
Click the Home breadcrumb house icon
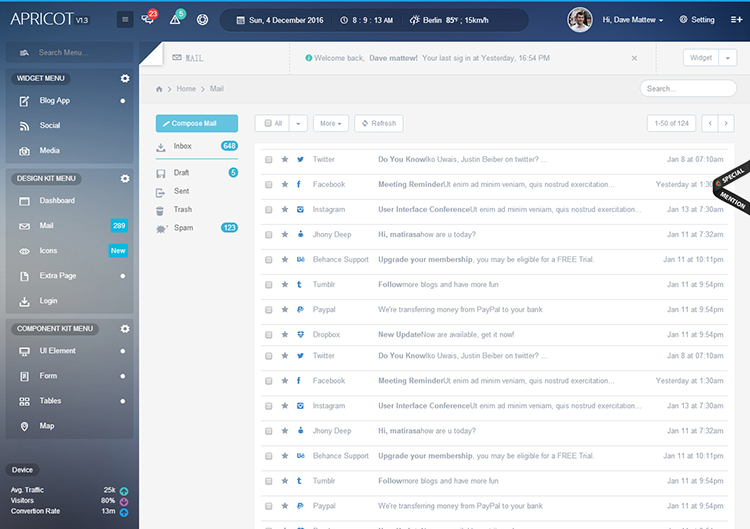[x=159, y=89]
